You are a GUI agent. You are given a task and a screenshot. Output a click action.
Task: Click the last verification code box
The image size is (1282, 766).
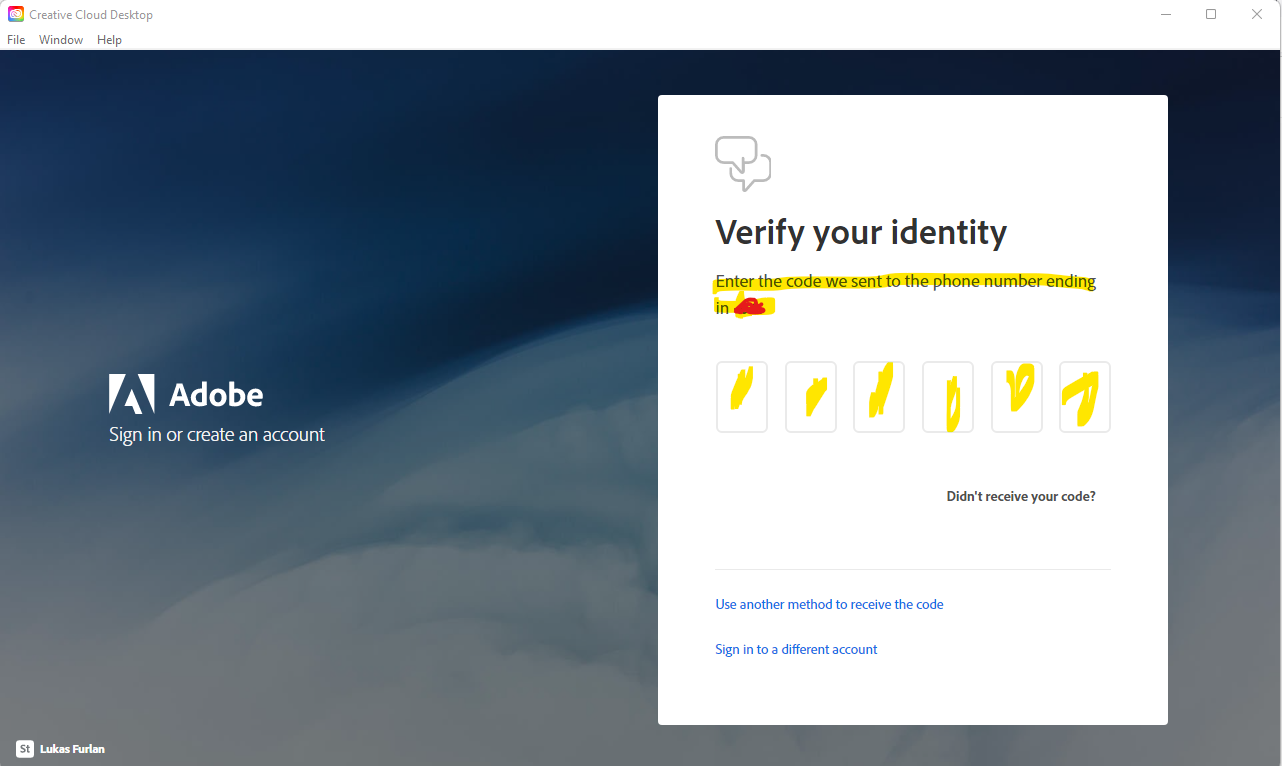(1084, 397)
